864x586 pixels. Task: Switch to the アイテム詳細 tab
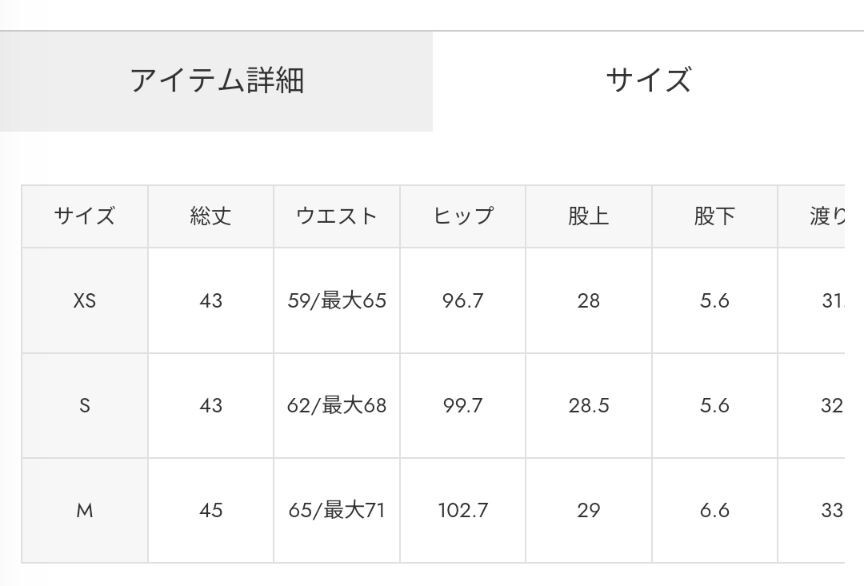click(x=216, y=80)
